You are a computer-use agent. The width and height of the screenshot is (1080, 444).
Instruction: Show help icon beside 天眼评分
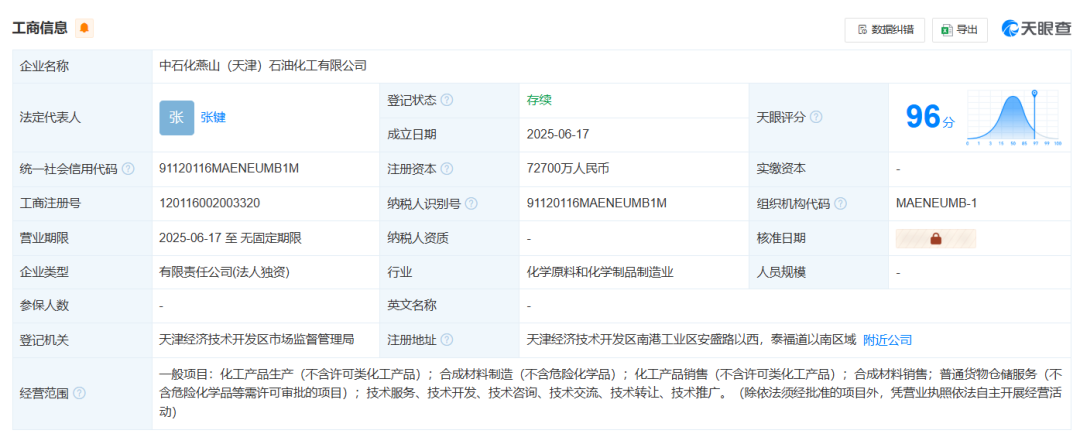(x=816, y=117)
